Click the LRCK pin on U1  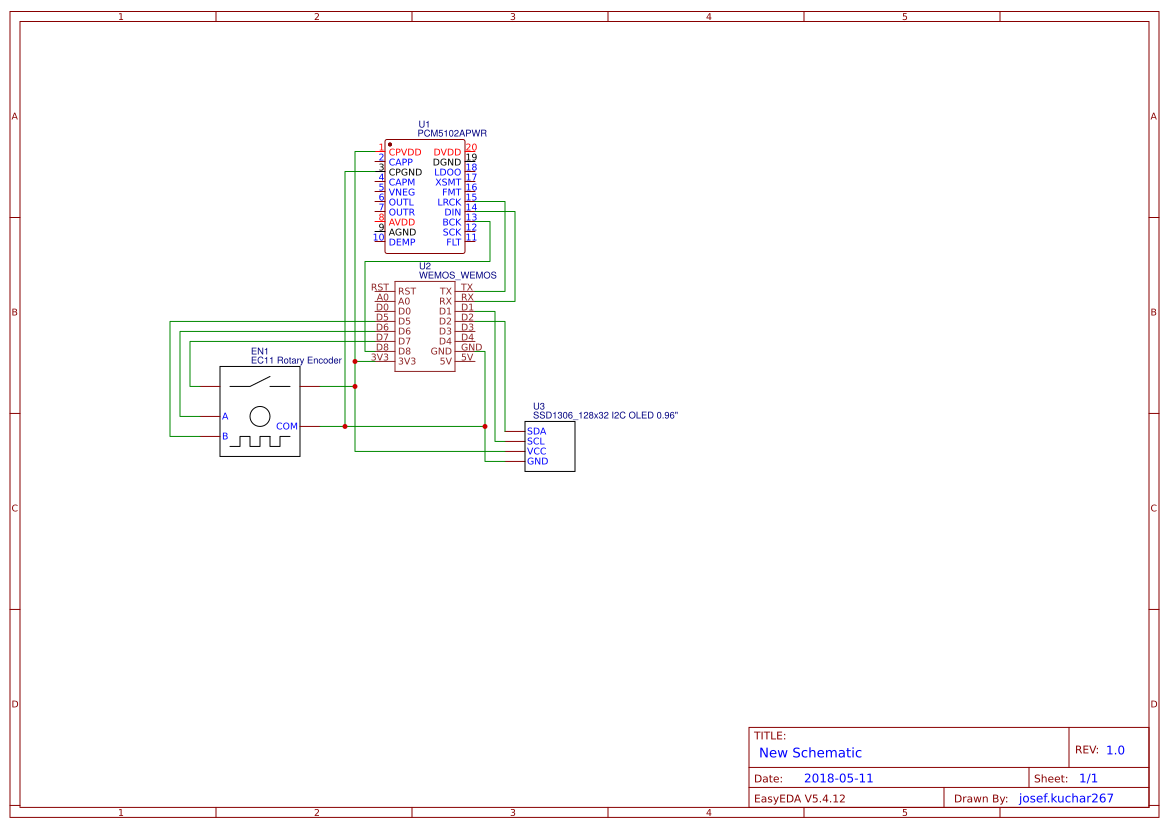click(x=452, y=202)
